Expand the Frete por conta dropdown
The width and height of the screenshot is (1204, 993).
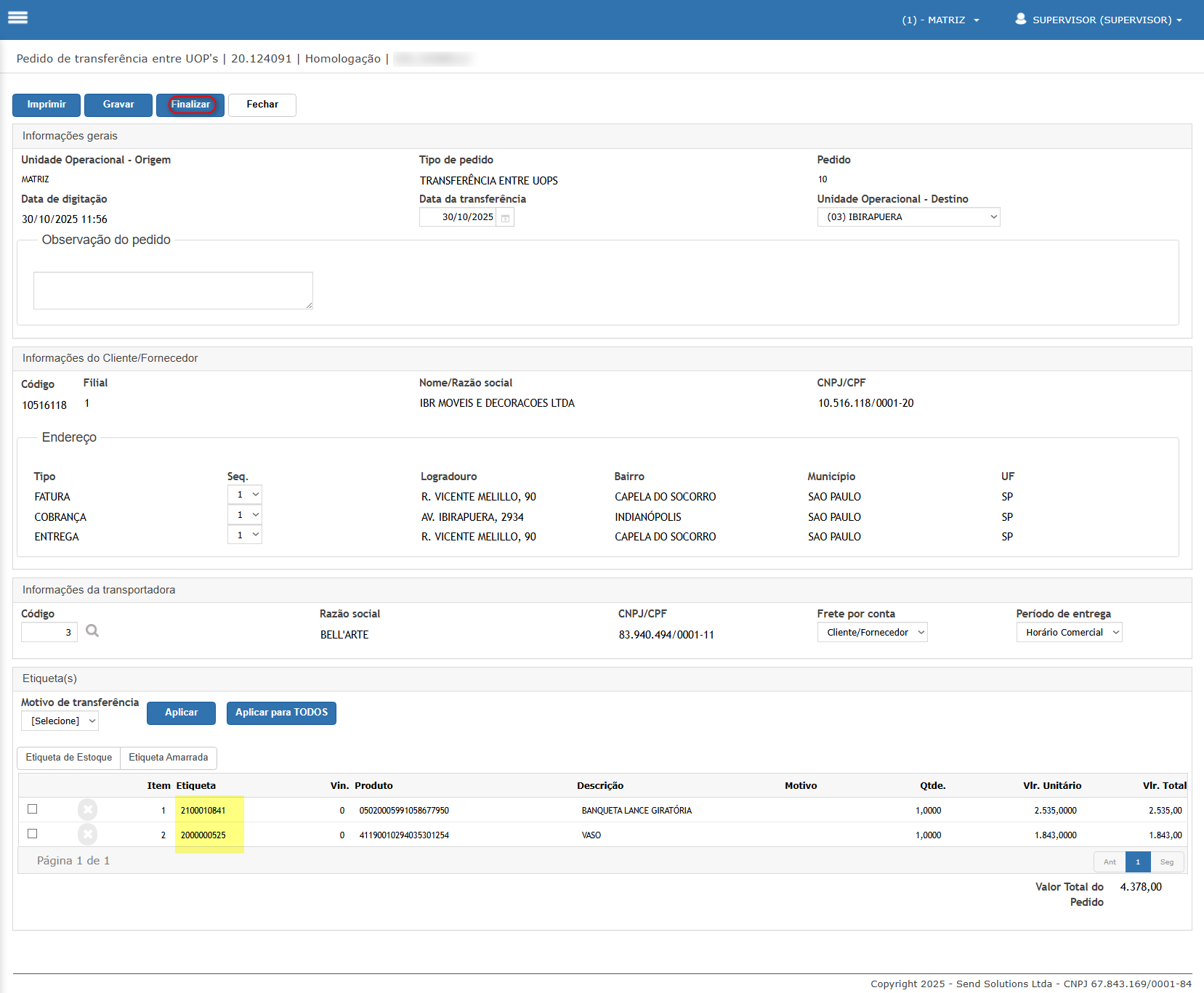coord(872,633)
